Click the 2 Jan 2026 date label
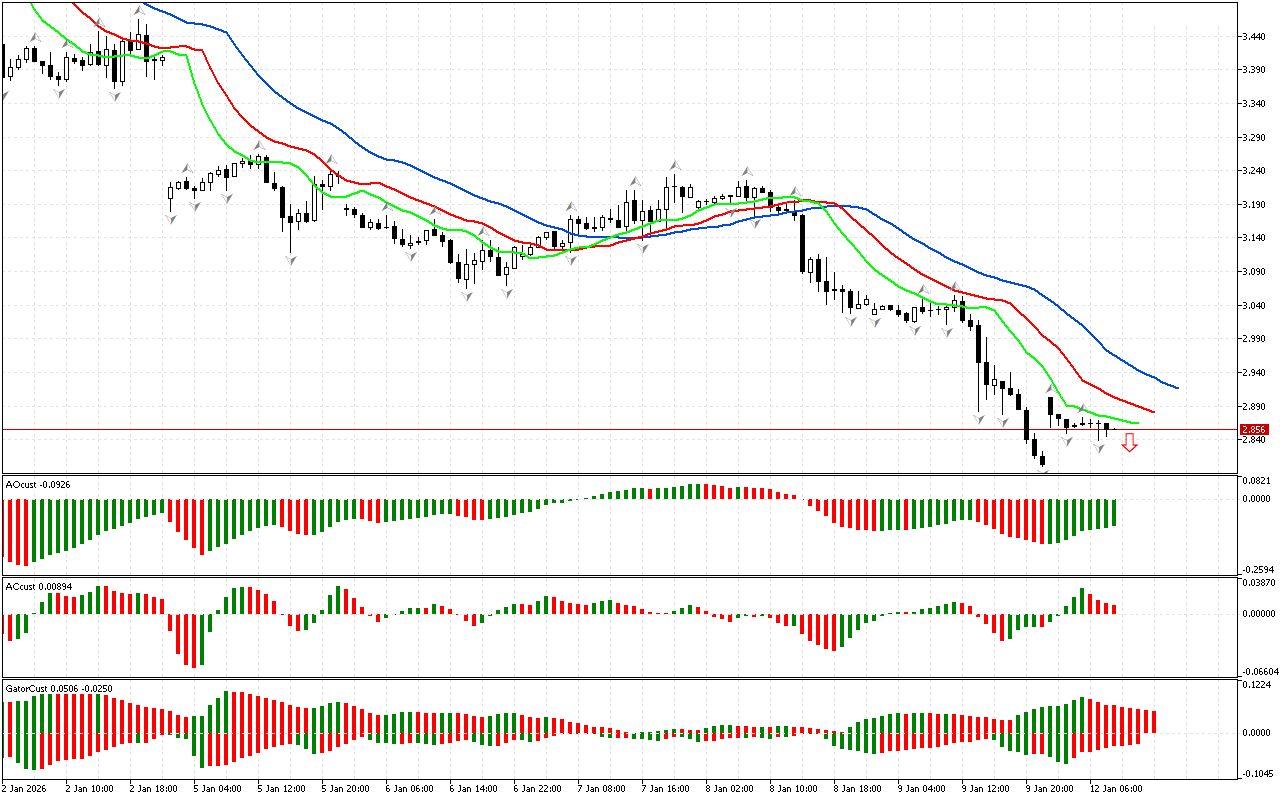The height and width of the screenshot is (800, 1280). [27, 788]
